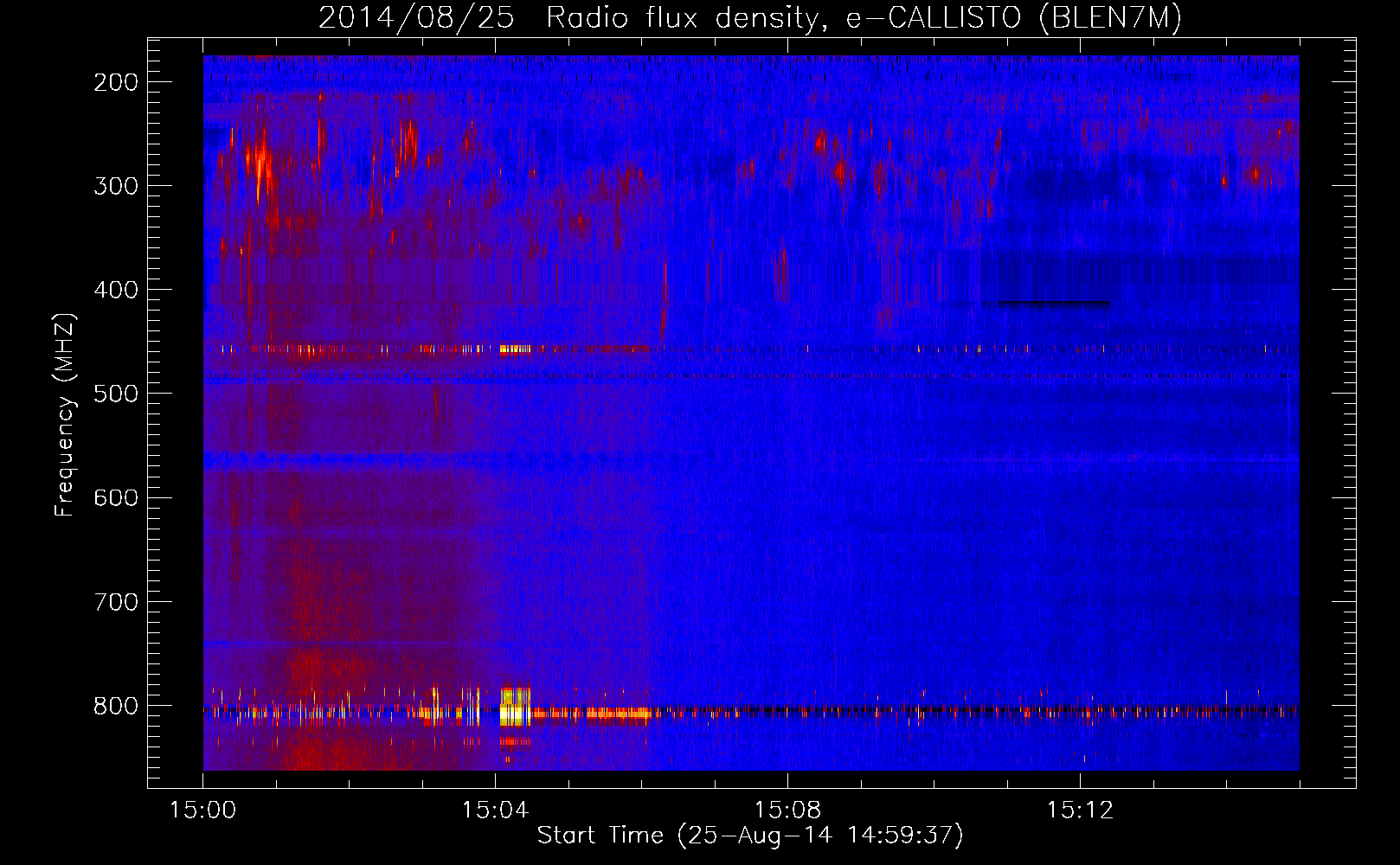The width and height of the screenshot is (1400, 865).
Task: Click the plot title '2014/08/25 Radio flux density'
Action: 567,18
